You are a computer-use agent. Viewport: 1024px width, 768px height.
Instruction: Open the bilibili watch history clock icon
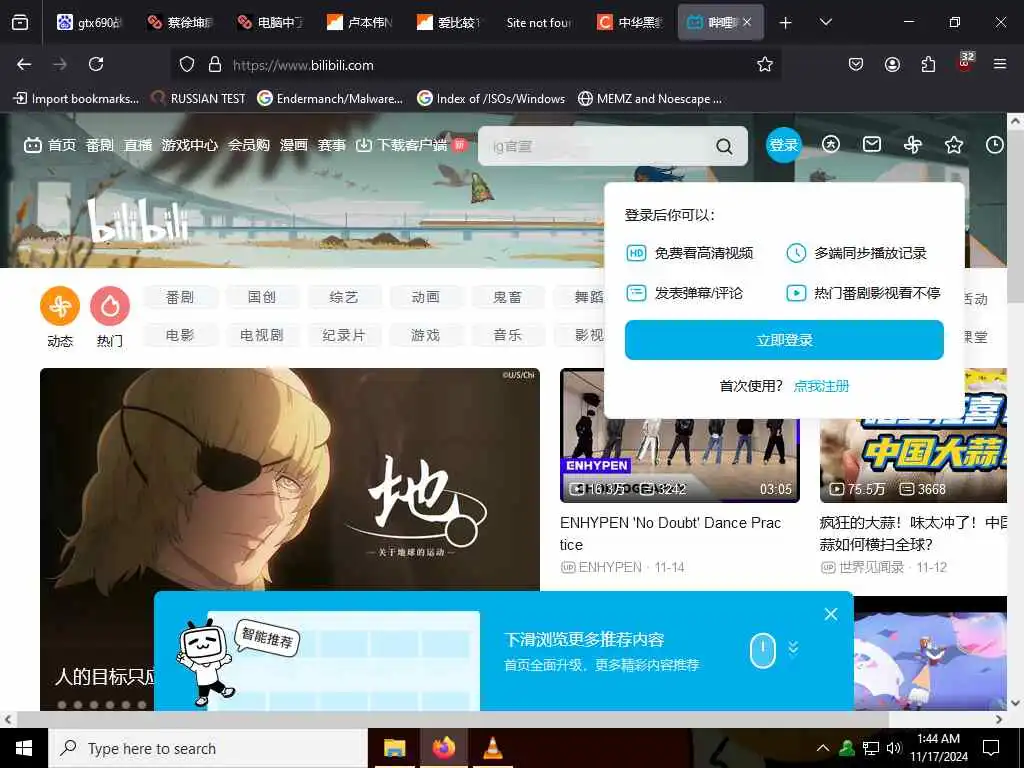point(995,144)
